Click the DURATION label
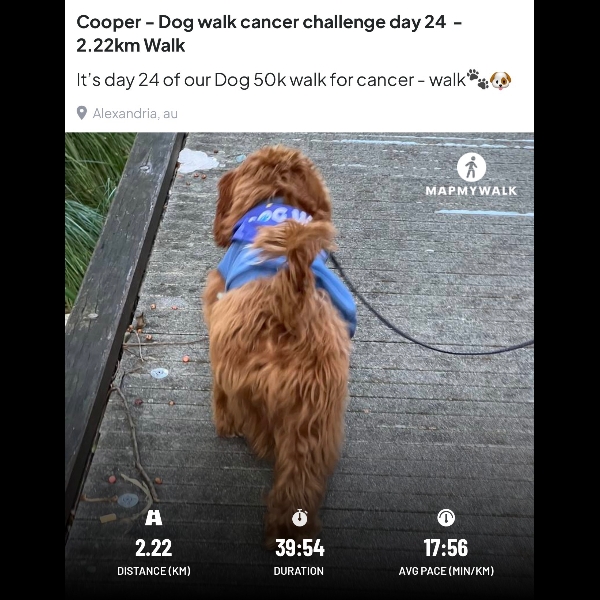The width and height of the screenshot is (600, 600). pyautogui.click(x=298, y=571)
